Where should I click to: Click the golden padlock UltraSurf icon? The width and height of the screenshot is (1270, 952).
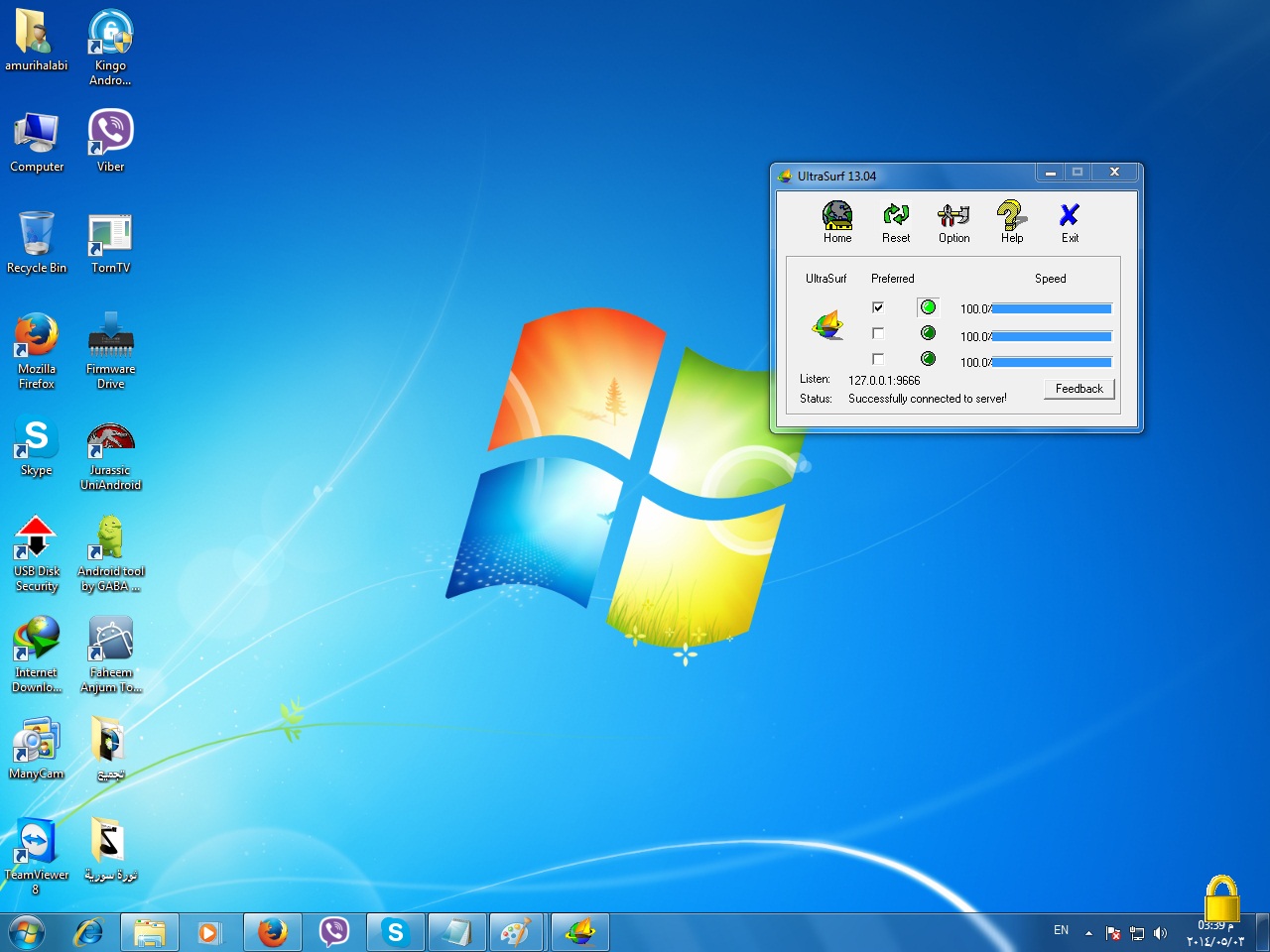1221,898
